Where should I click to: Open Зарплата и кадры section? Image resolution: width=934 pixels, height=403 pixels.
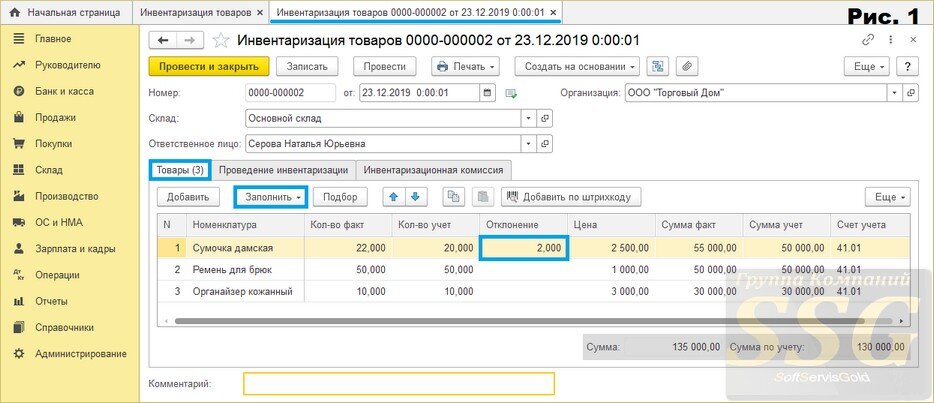point(74,249)
